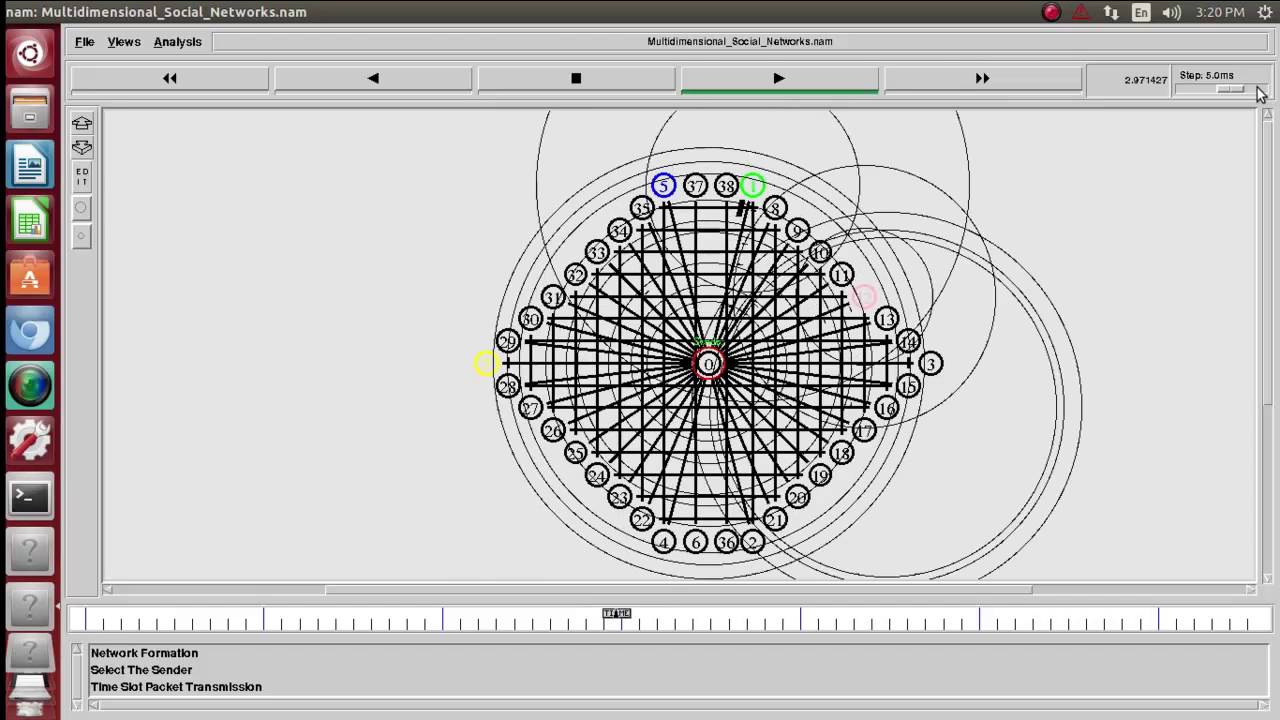Viewport: 1280px width, 720px height.
Task: Select 'Time Slot Packet Transmission' annotation
Action: click(x=176, y=687)
